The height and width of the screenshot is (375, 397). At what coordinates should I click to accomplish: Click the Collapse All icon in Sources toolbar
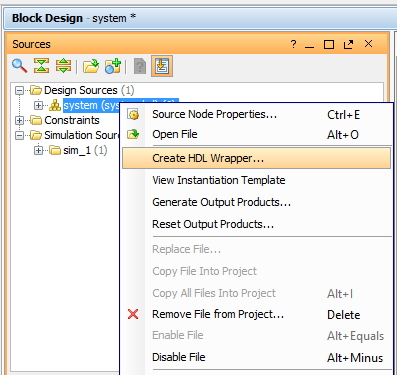(41, 66)
